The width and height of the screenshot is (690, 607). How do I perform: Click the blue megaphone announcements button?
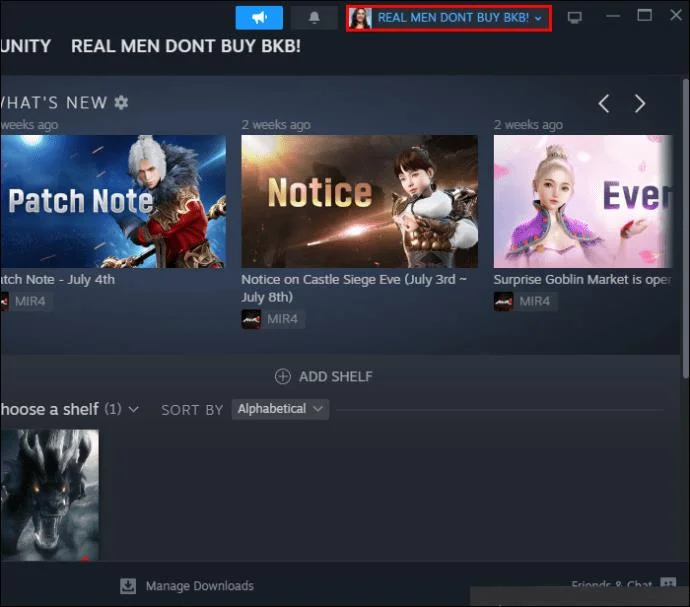point(259,18)
